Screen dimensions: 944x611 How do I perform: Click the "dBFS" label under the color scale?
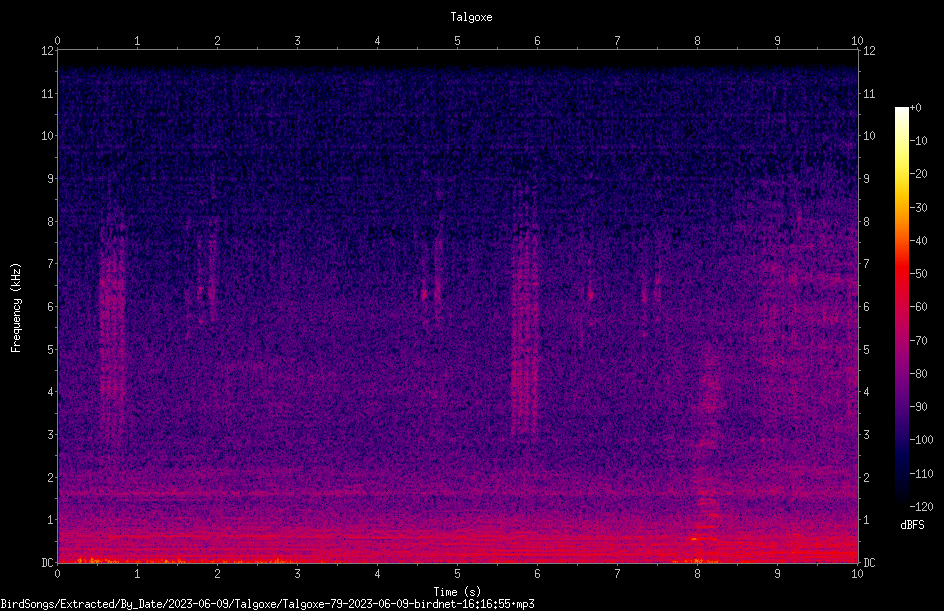point(912,525)
